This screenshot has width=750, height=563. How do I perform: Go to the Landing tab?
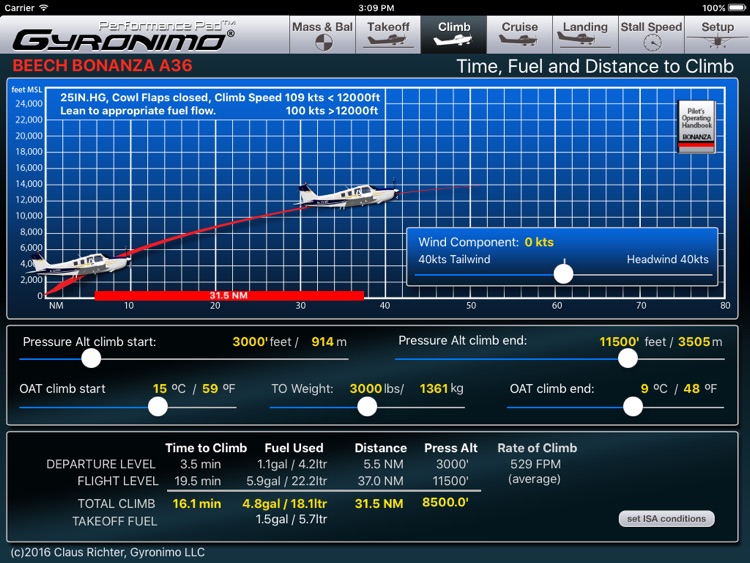pyautogui.click(x=585, y=34)
